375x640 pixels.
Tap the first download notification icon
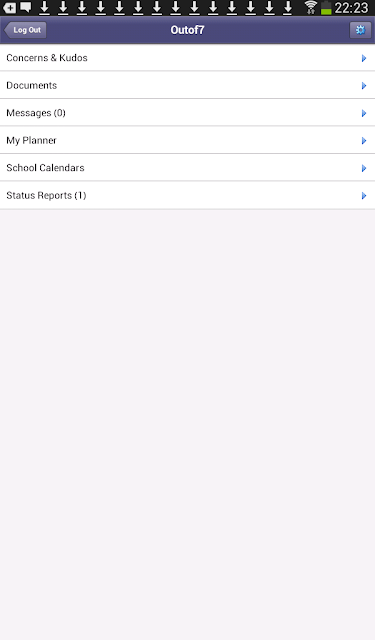(x=44, y=7)
